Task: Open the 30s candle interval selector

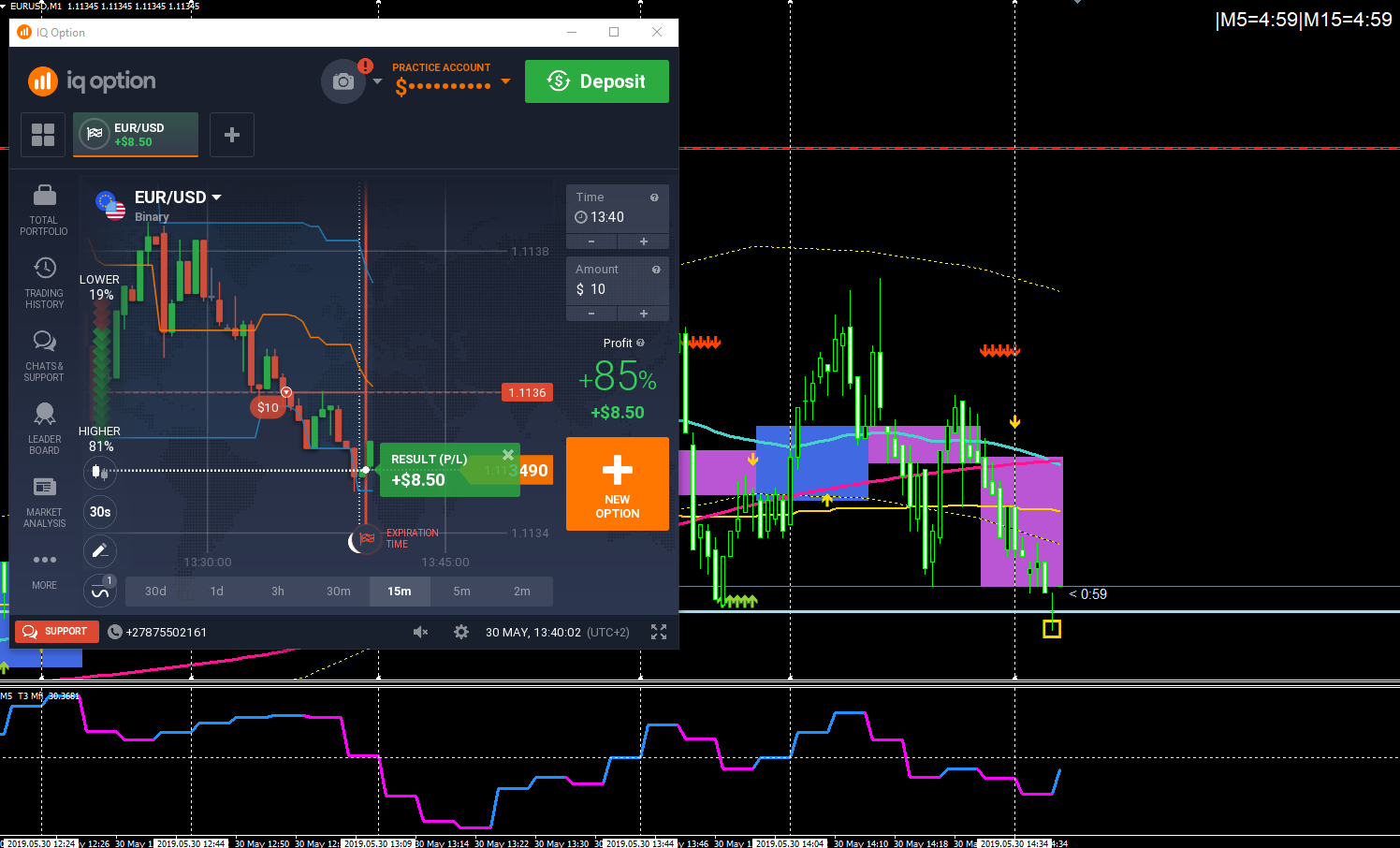Action: (x=100, y=512)
